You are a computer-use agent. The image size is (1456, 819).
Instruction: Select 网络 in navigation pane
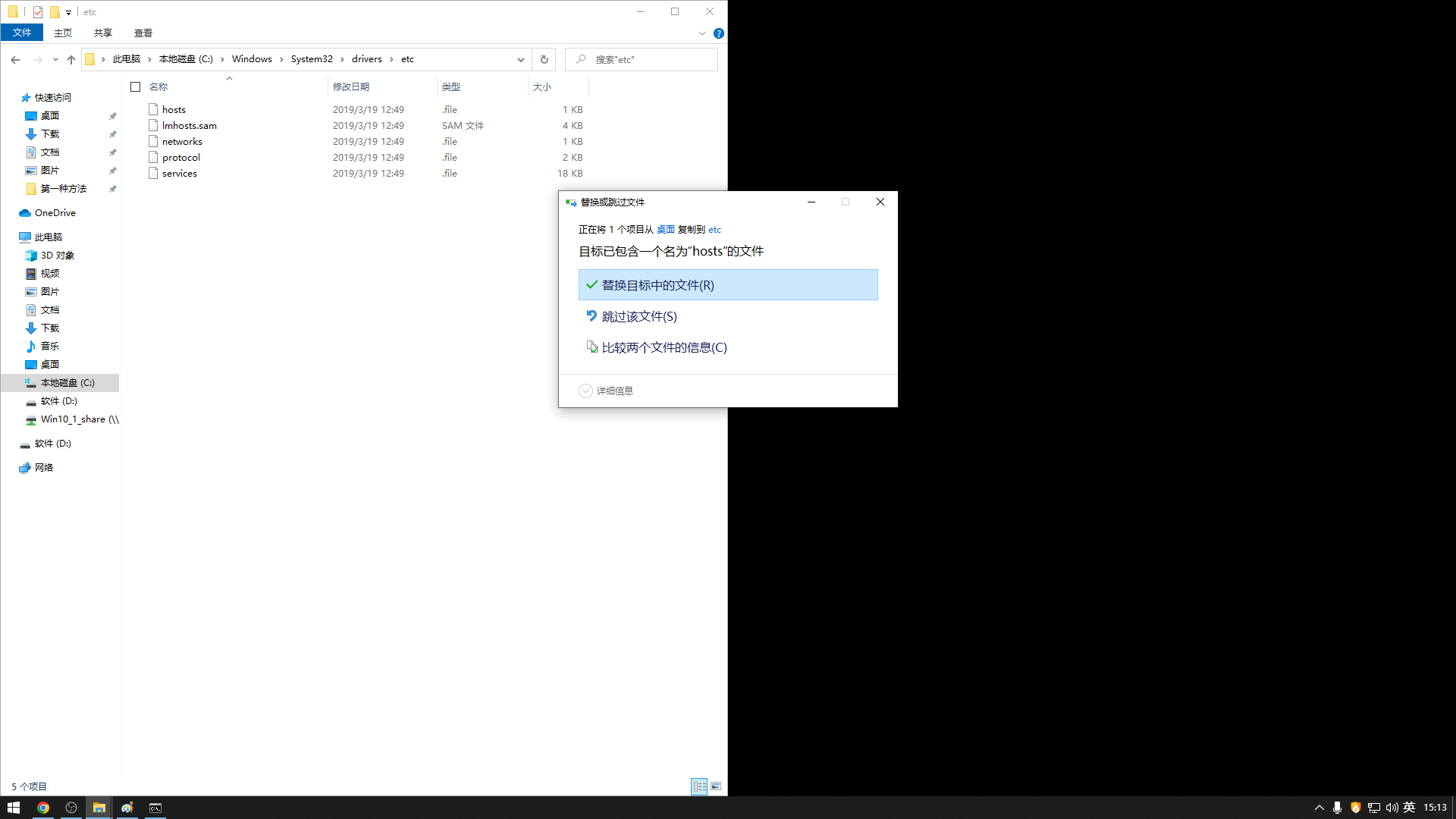pyautogui.click(x=44, y=468)
